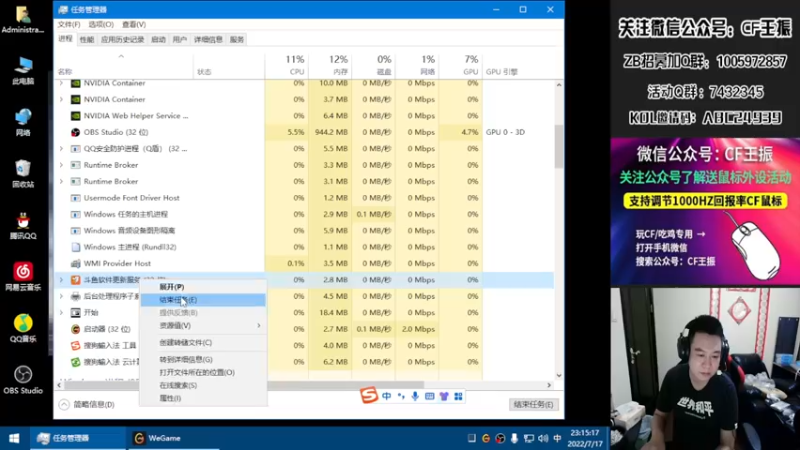
Task: Switch to the 性能 tab
Action: pyautogui.click(x=87, y=39)
